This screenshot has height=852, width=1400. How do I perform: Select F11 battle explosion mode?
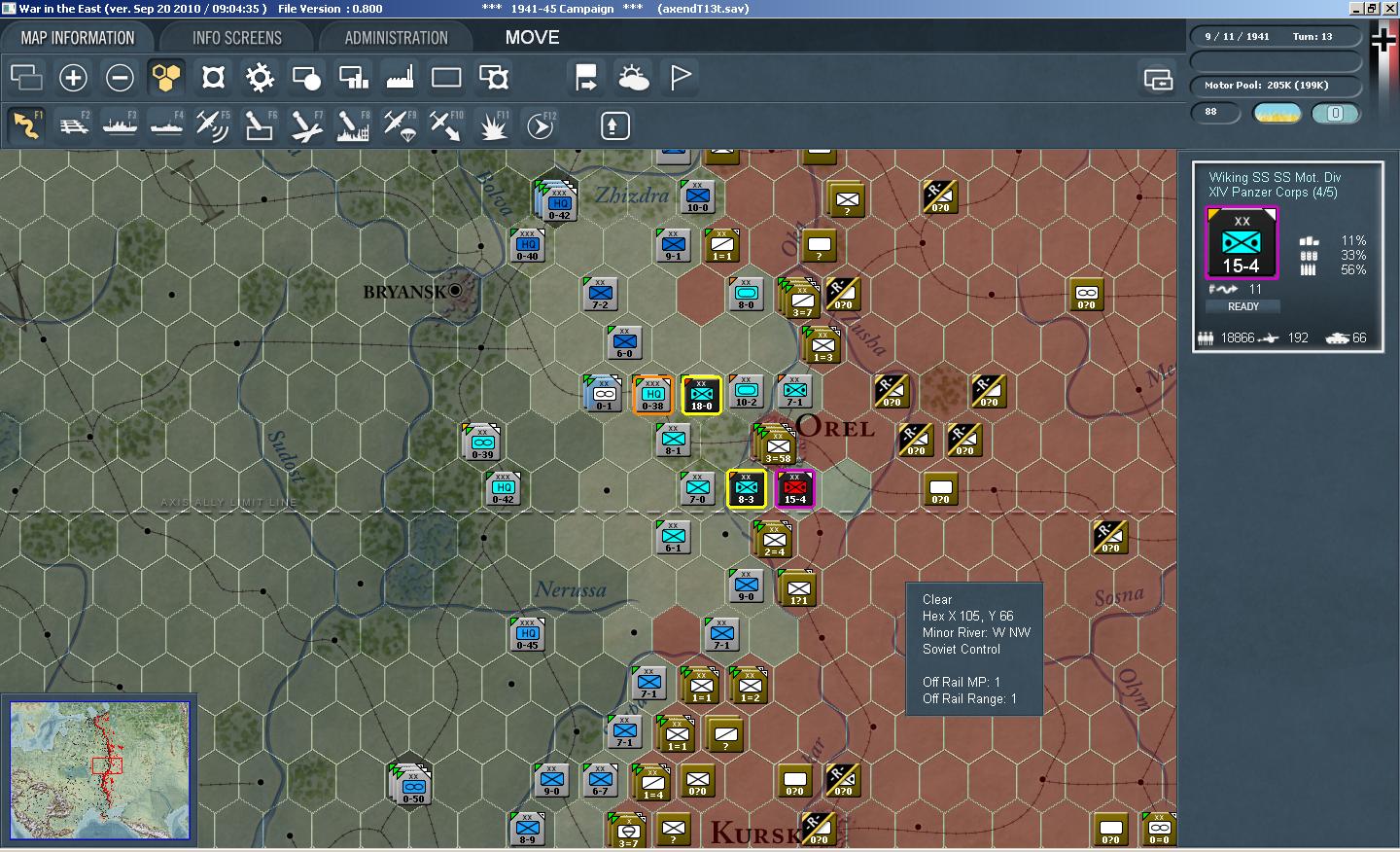click(494, 124)
